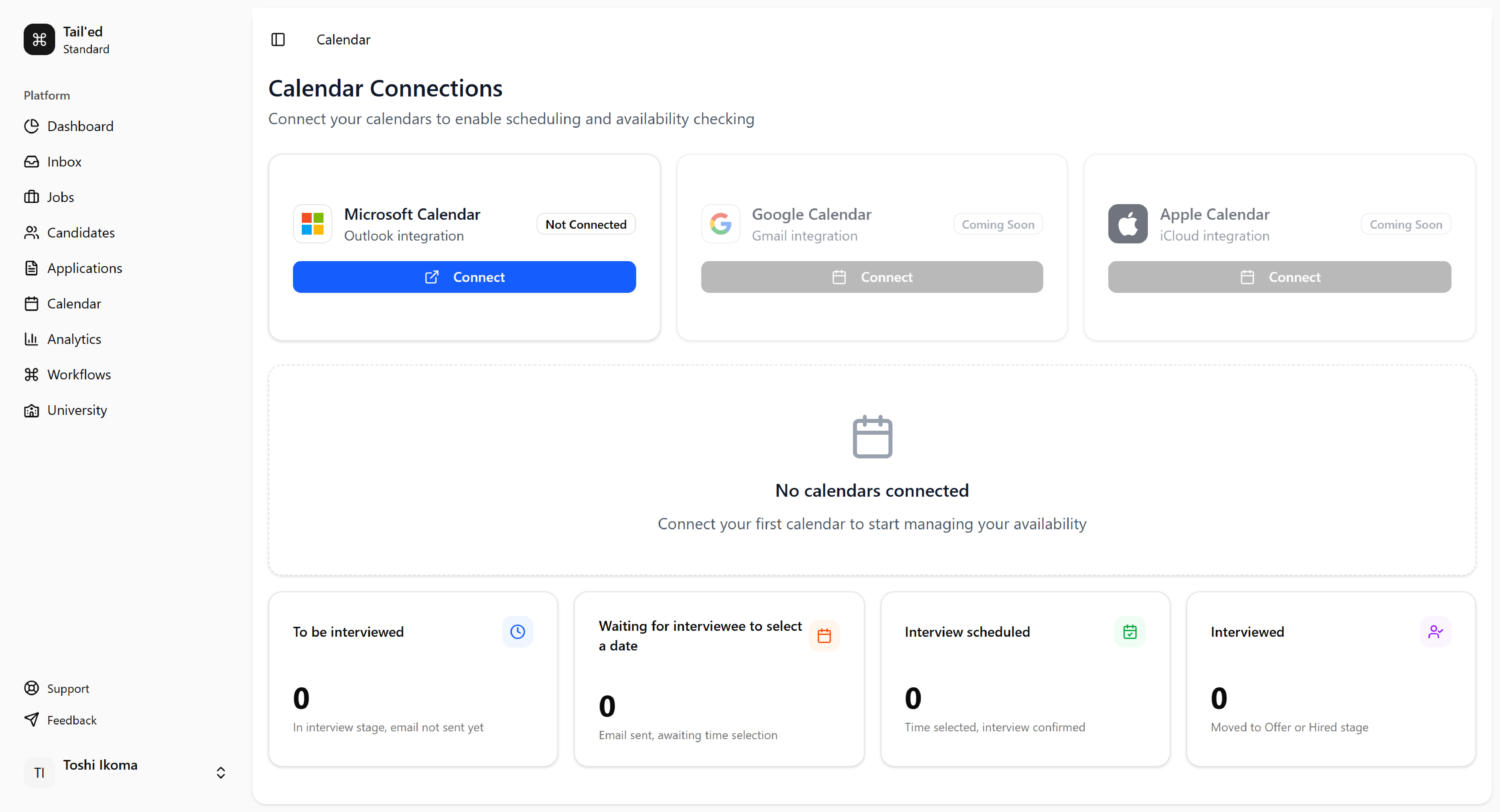Click the Workflows command icon
This screenshot has width=1500, height=812.
tap(31, 375)
